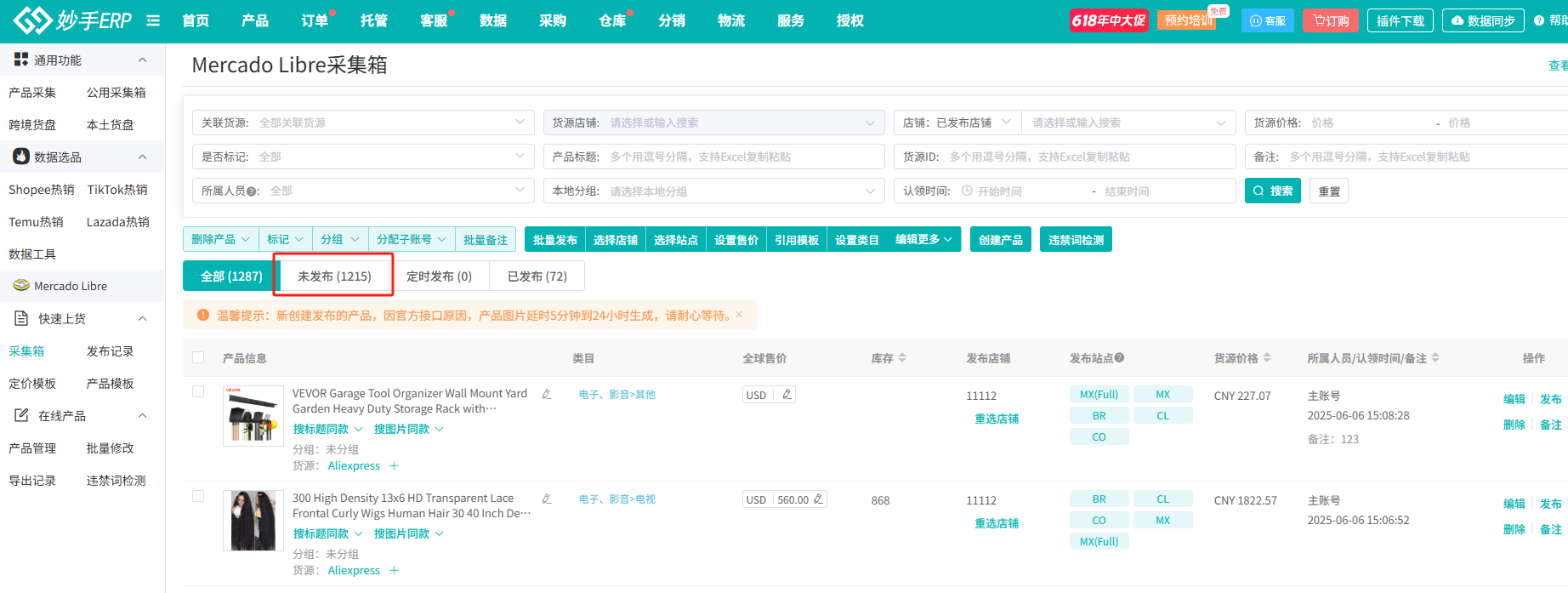
Task: Add source with plus icon on wig row
Action: 394,570
